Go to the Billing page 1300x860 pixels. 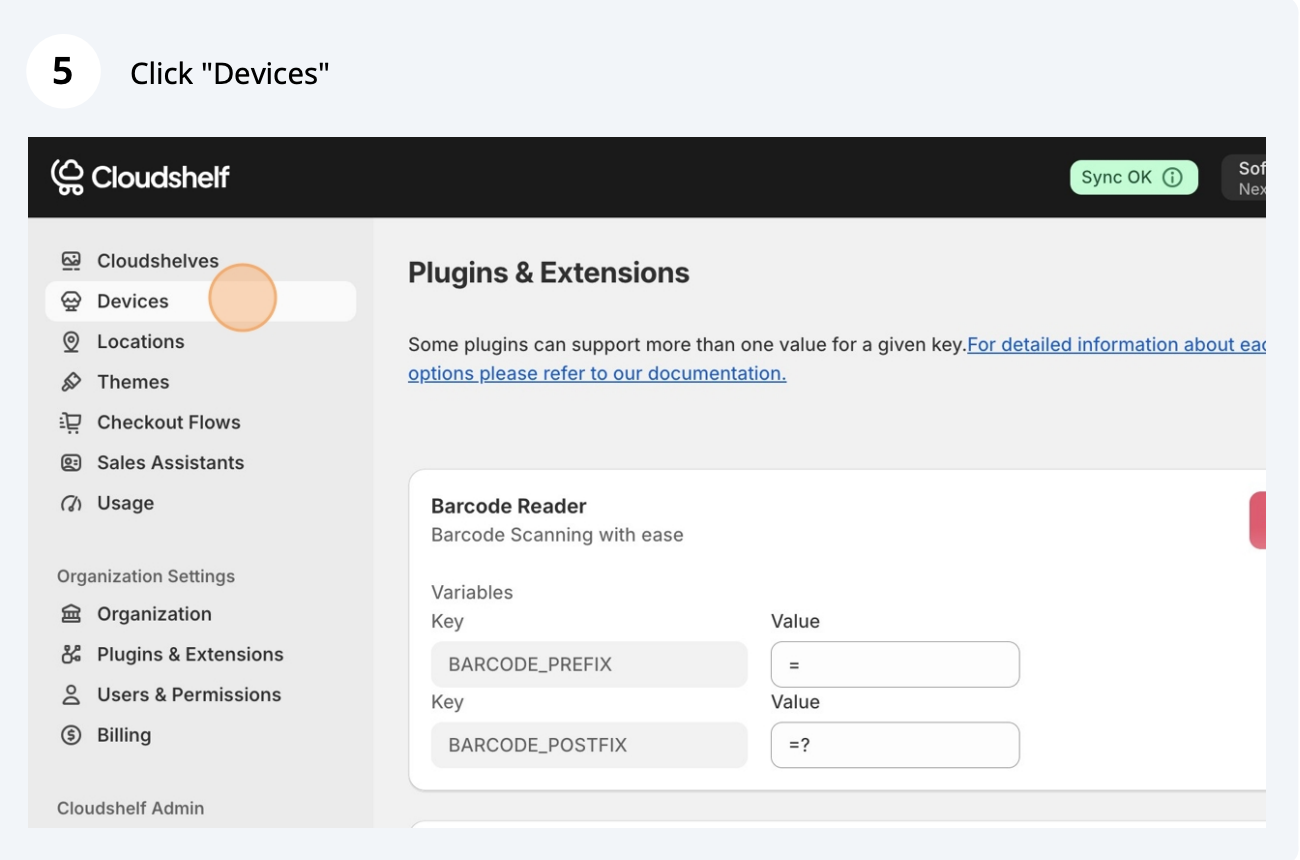pos(200,735)
